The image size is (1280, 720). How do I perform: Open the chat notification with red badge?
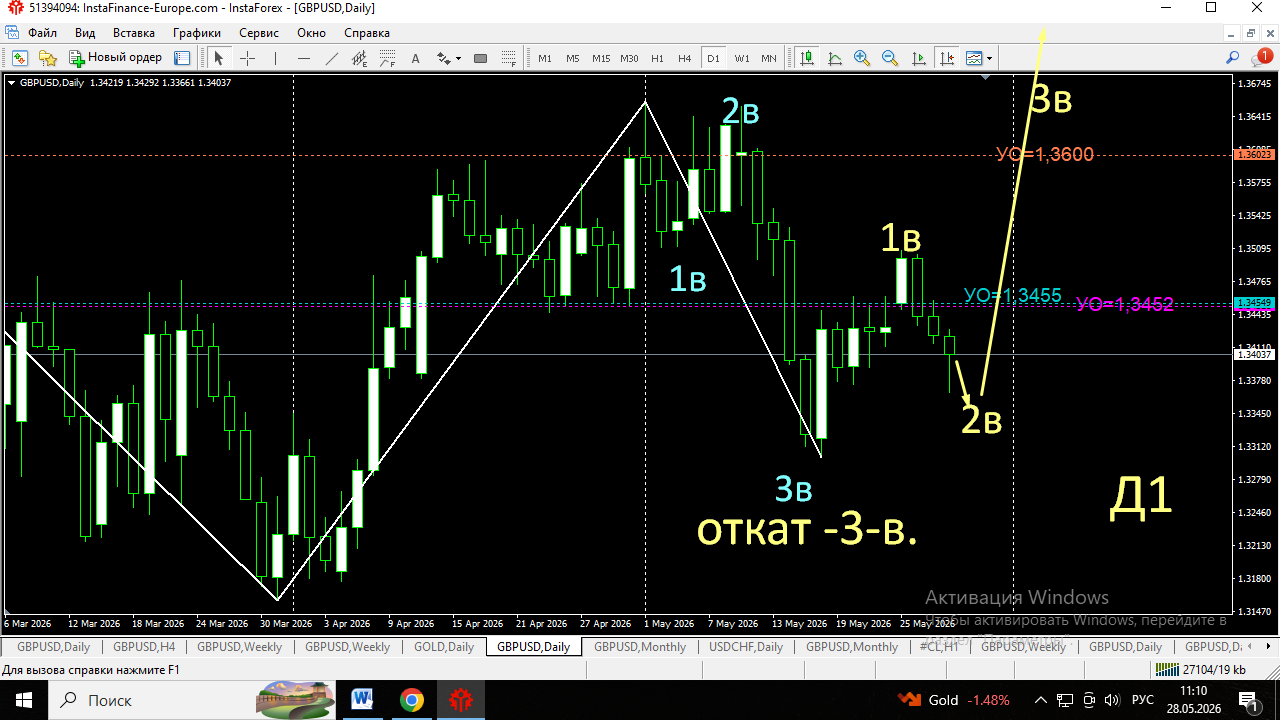pos(1261,58)
